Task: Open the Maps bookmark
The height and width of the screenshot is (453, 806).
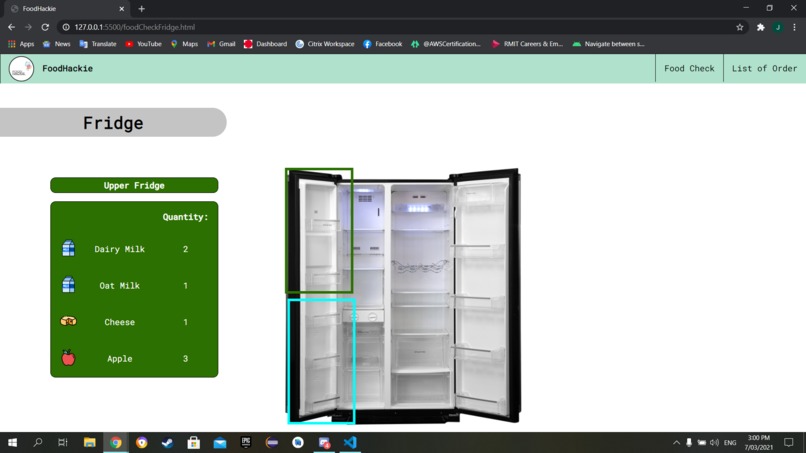Action: (184, 44)
